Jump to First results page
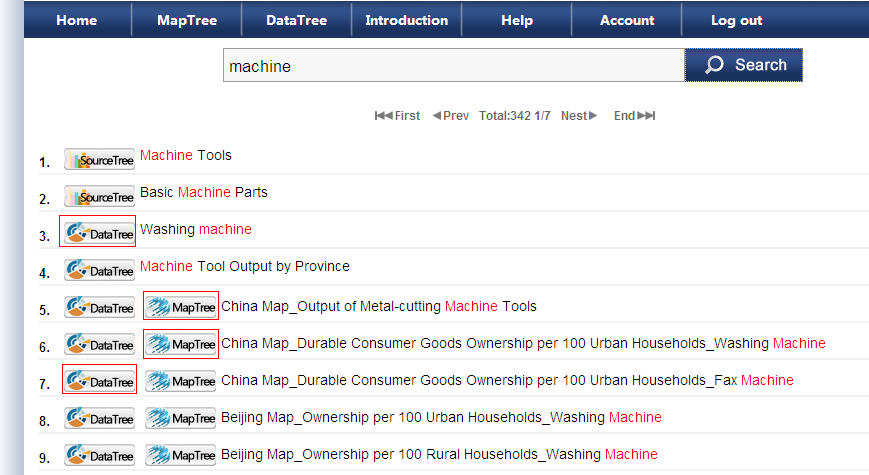Viewport: 869px width, 475px height. tap(397, 116)
